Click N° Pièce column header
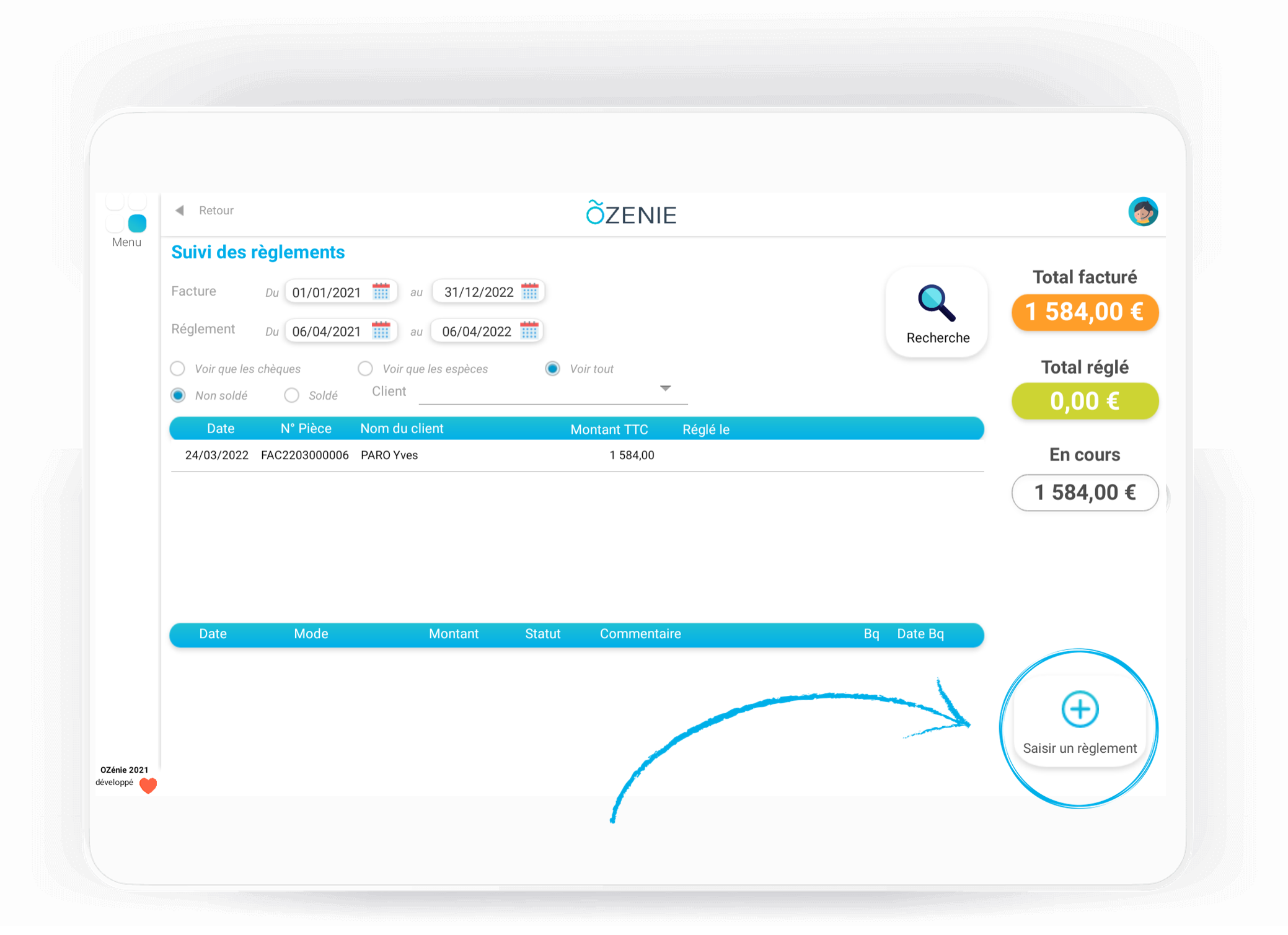 pos(306,429)
